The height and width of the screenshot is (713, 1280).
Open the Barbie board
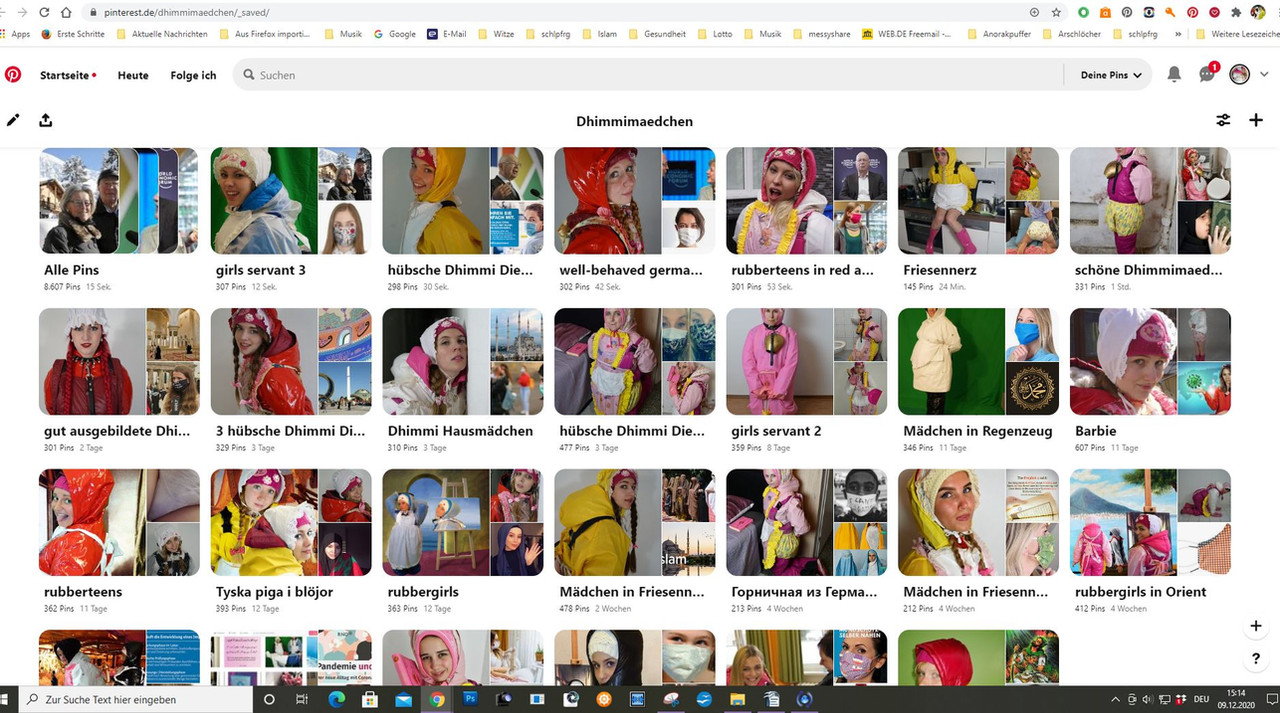pyautogui.click(x=1150, y=380)
